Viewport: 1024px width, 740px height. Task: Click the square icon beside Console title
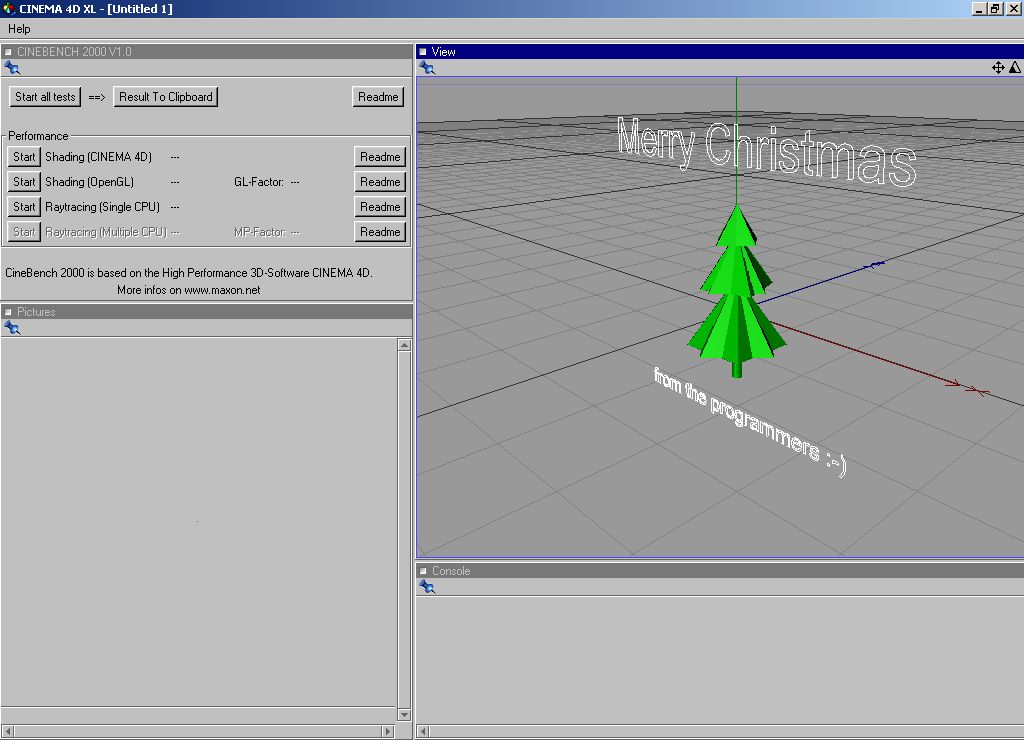423,571
